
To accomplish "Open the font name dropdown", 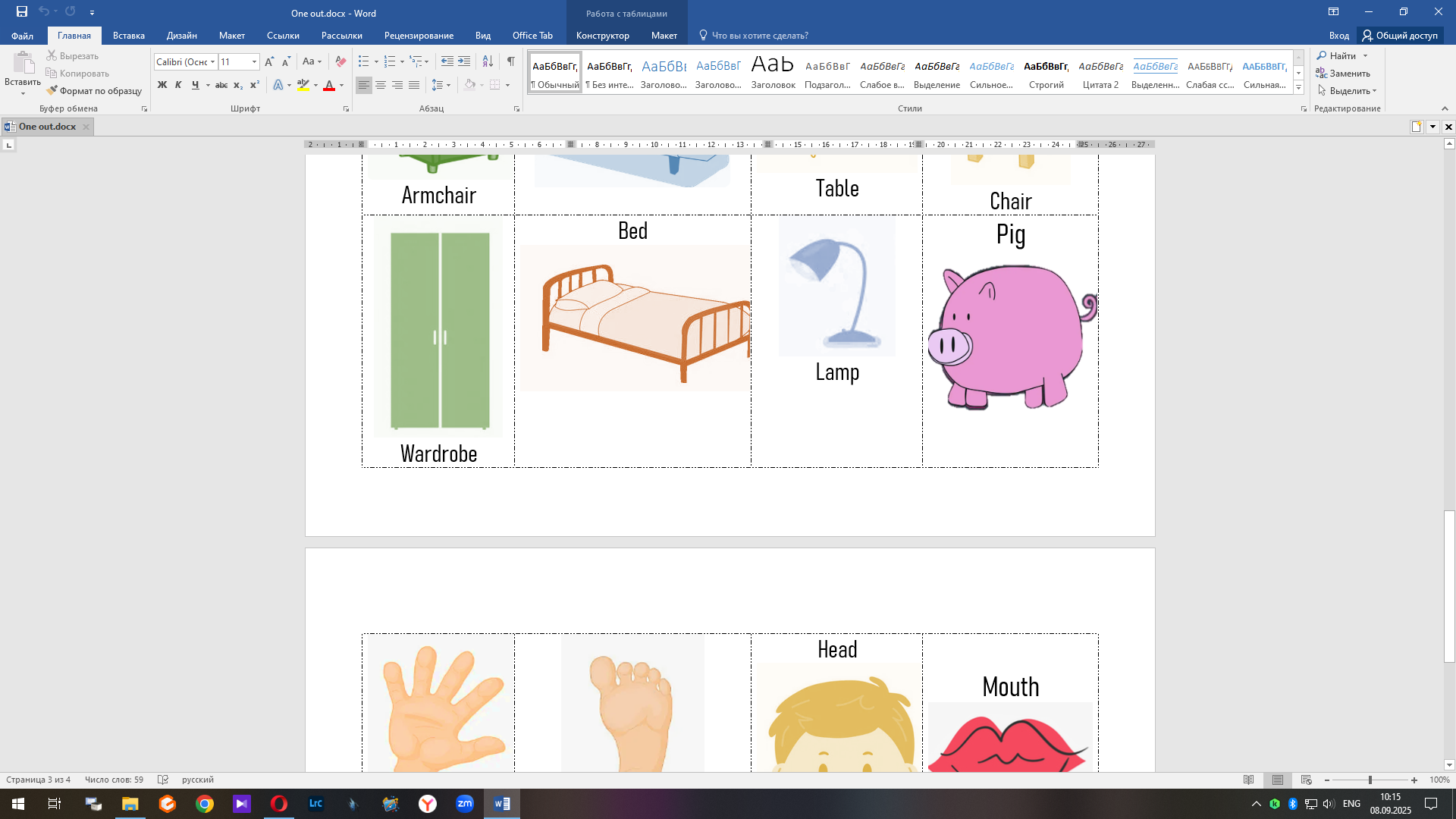I will click(x=212, y=62).
